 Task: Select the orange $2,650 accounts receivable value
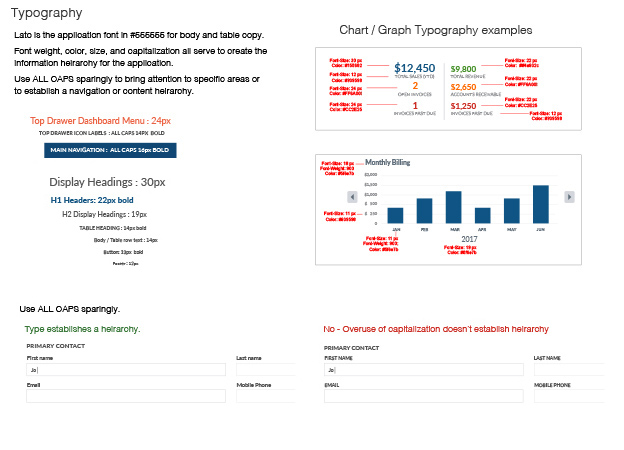click(x=463, y=87)
